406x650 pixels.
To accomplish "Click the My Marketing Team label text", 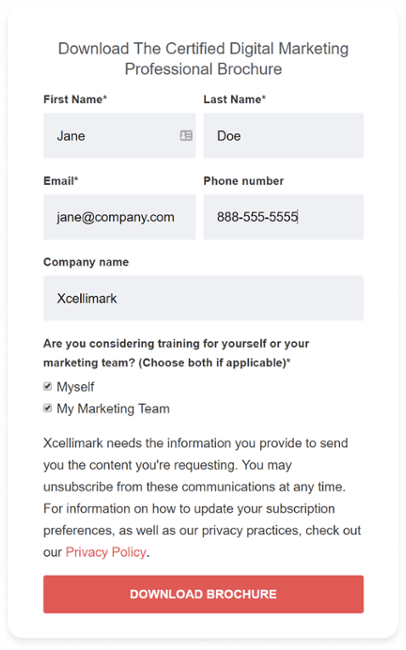I will tap(113, 409).
